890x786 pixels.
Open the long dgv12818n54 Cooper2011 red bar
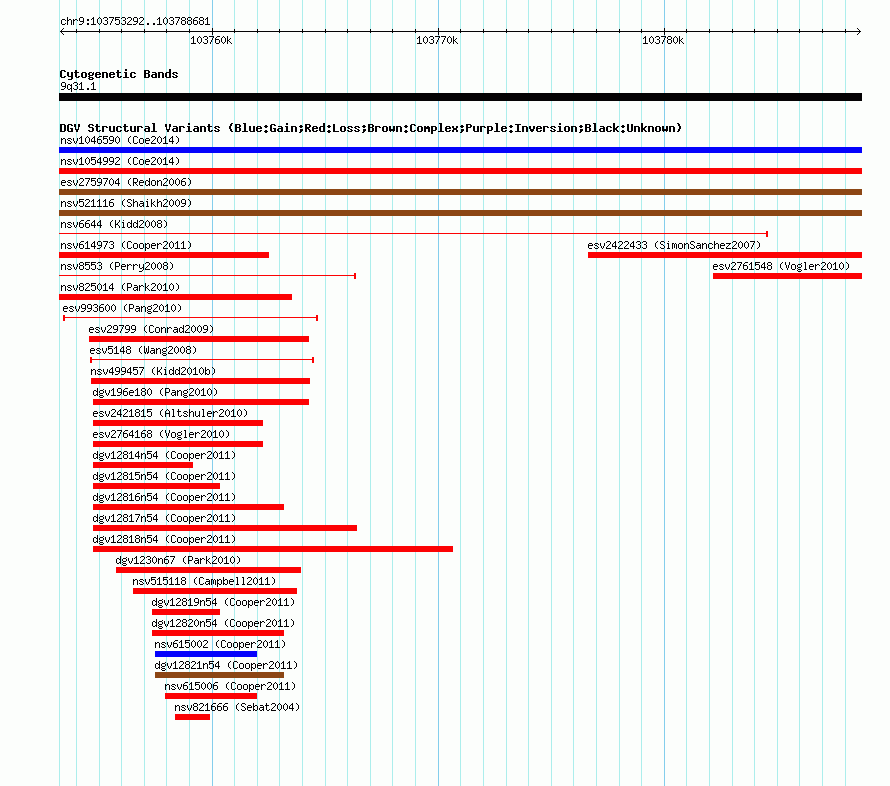[x=273, y=549]
